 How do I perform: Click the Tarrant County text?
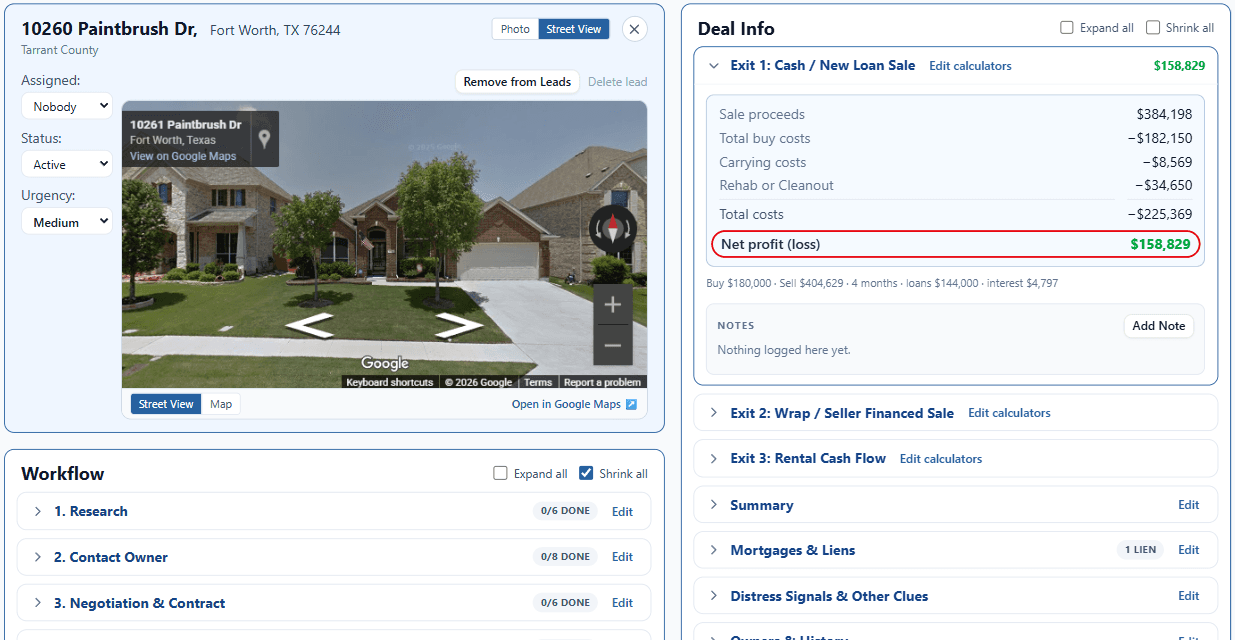coord(60,50)
